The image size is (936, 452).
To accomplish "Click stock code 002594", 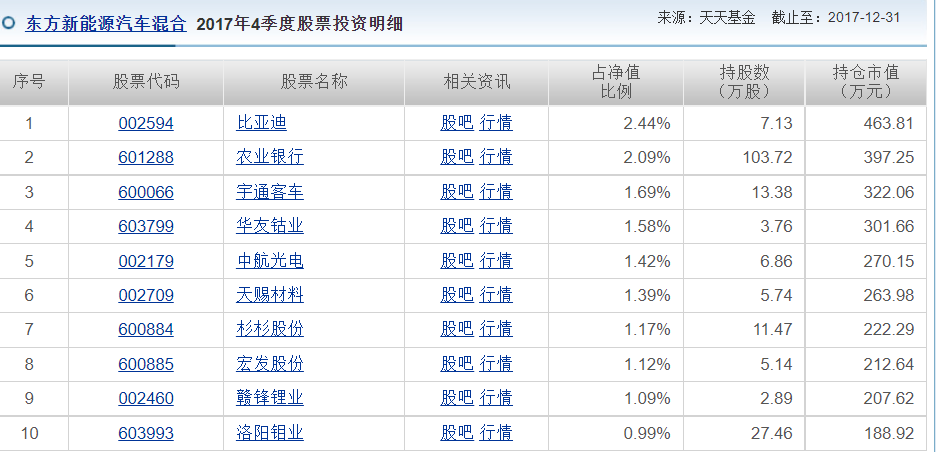I will (x=146, y=124).
